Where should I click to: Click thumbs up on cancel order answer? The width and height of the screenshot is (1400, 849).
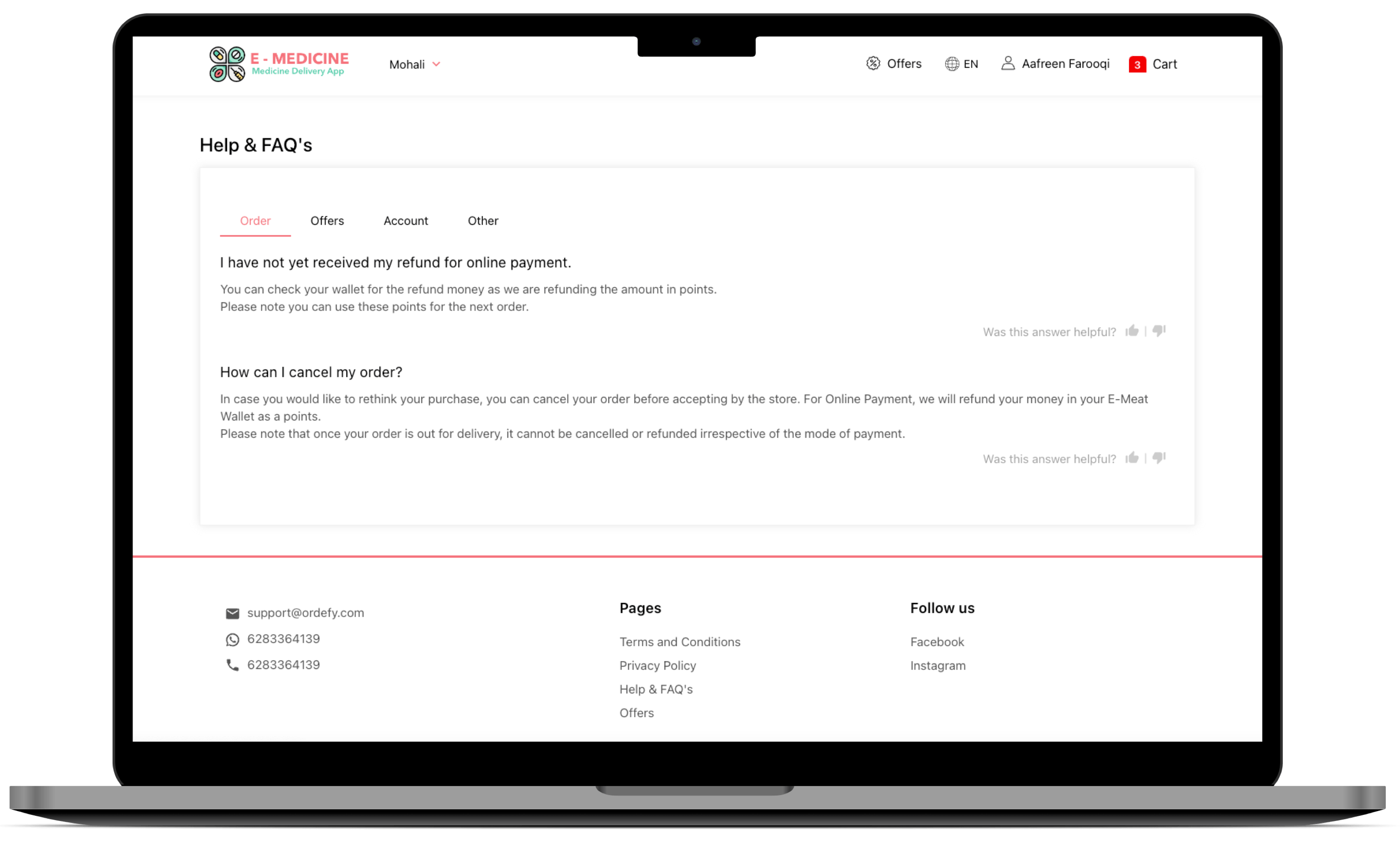[1132, 458]
